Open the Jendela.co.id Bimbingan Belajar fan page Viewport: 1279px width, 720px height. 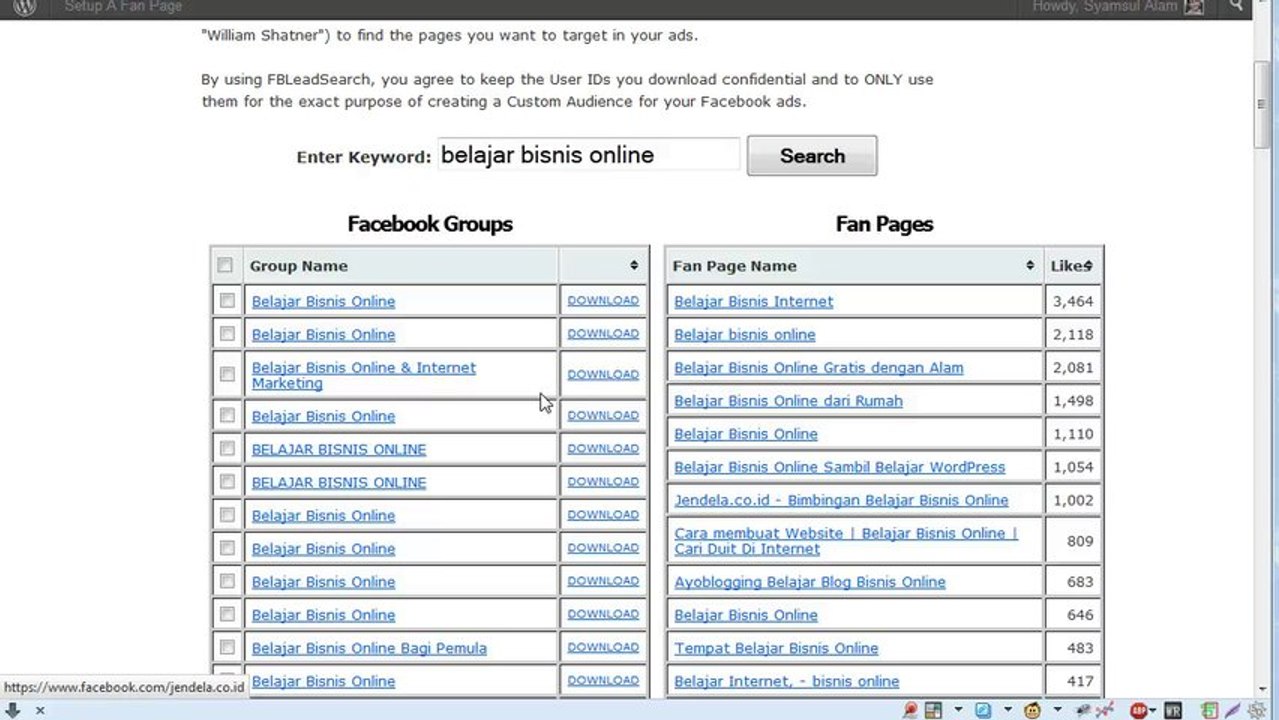[841, 499]
